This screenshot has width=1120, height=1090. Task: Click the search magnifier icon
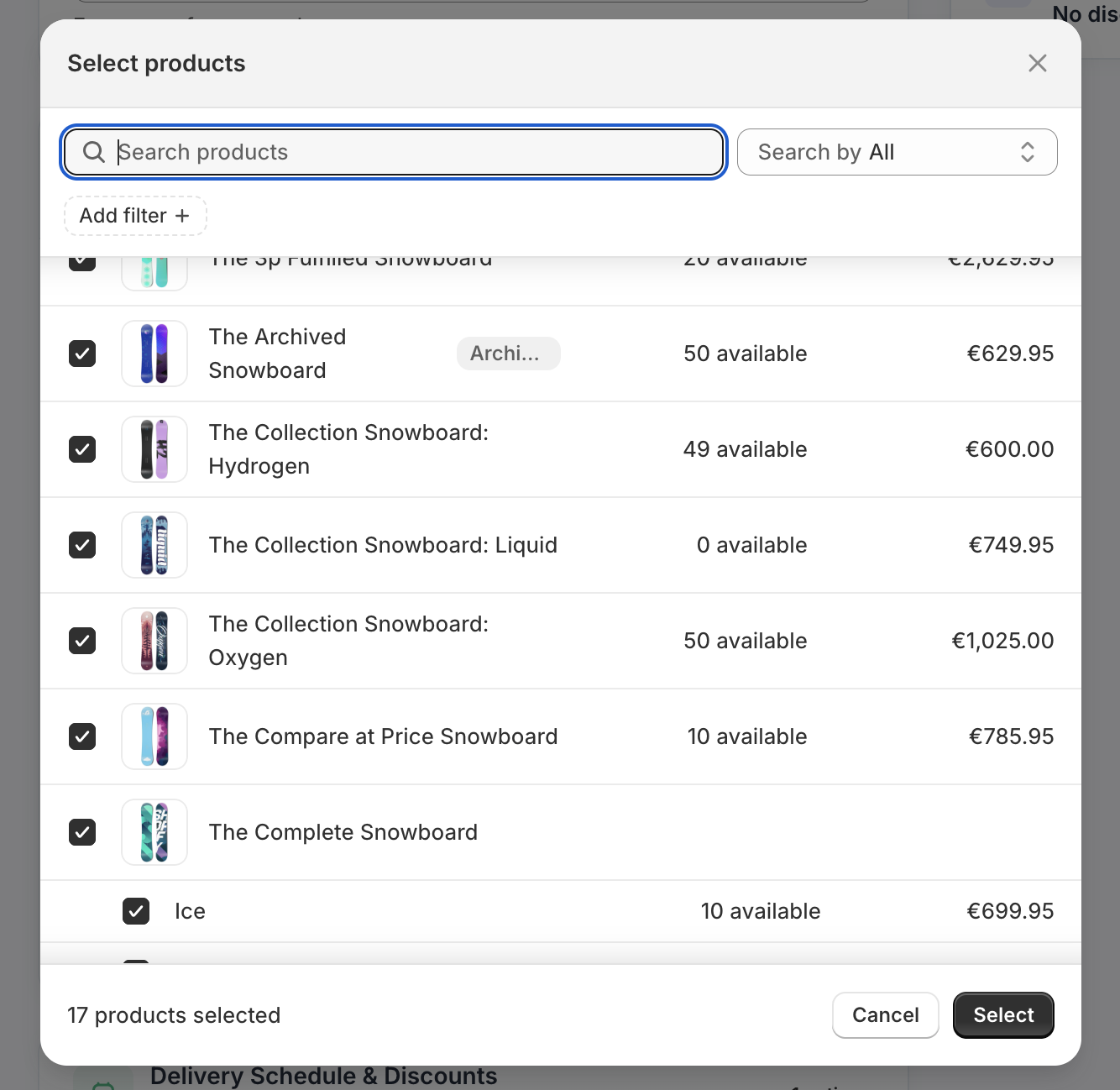pyautogui.click(x=94, y=152)
